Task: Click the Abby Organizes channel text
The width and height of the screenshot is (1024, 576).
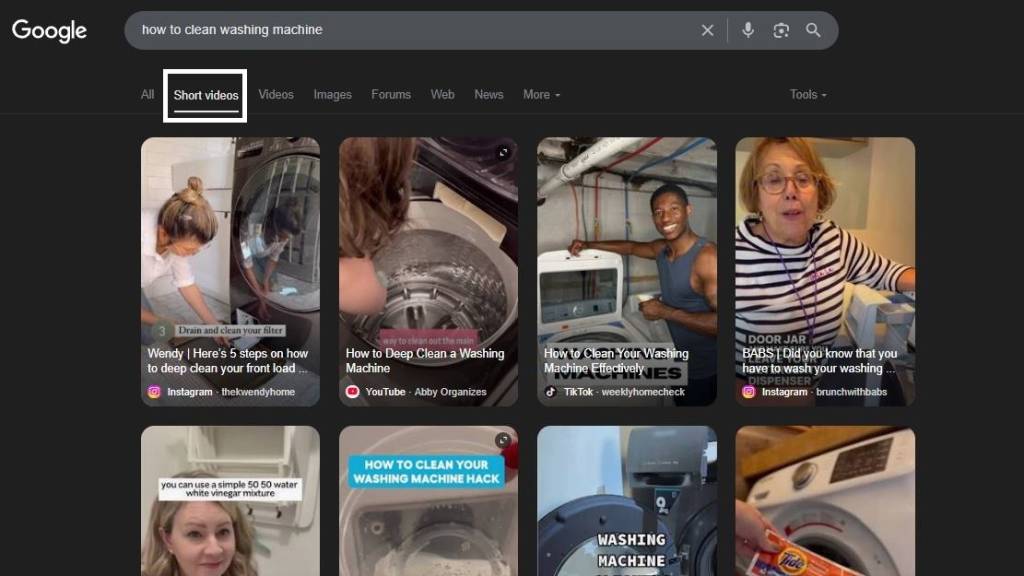Action: tap(451, 392)
